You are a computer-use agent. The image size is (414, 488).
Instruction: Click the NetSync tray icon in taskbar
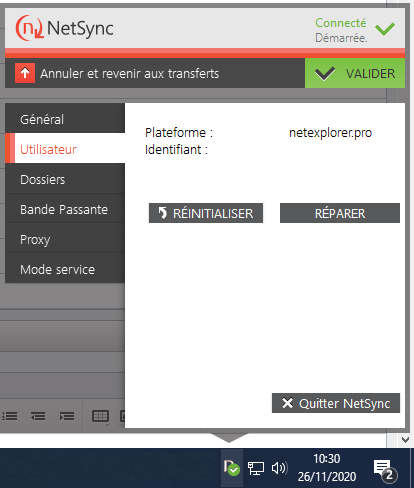(232, 468)
